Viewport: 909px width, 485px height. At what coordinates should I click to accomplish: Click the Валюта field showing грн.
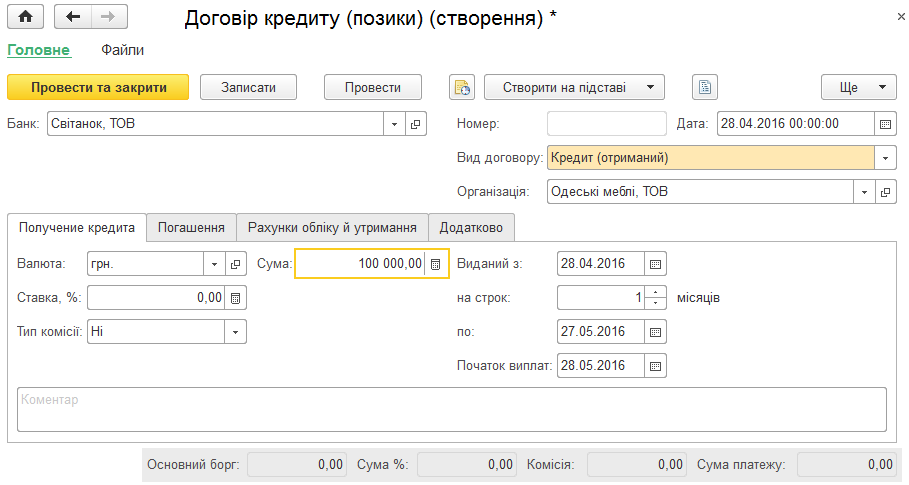pyautogui.click(x=146, y=264)
